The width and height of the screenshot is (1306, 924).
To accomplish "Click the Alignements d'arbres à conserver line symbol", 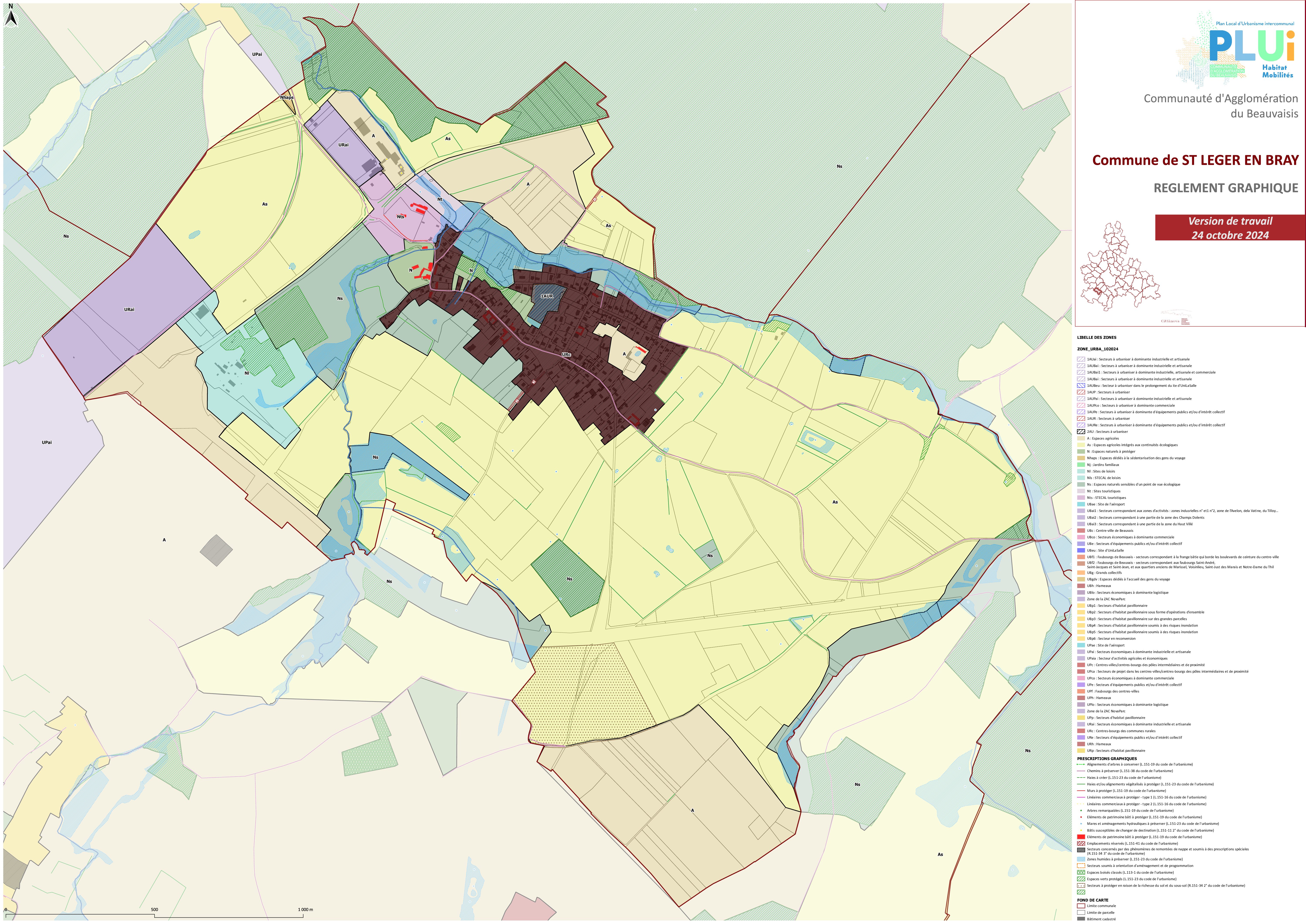I will click(x=1081, y=765).
